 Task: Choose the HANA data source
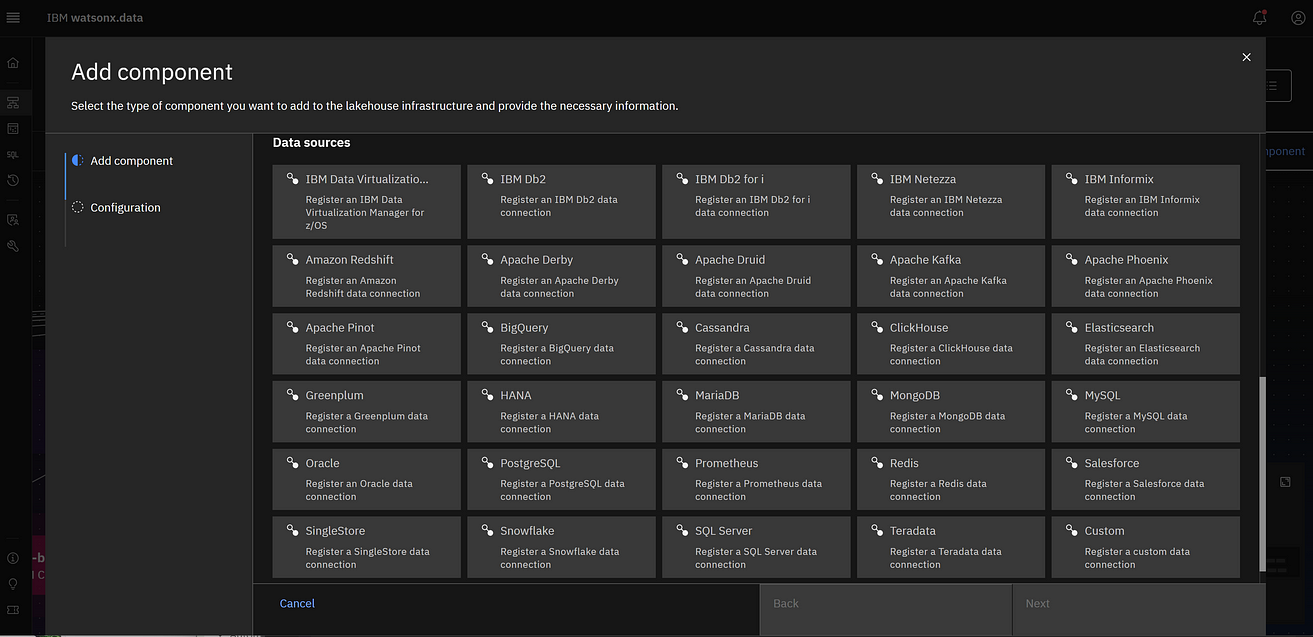click(x=561, y=412)
